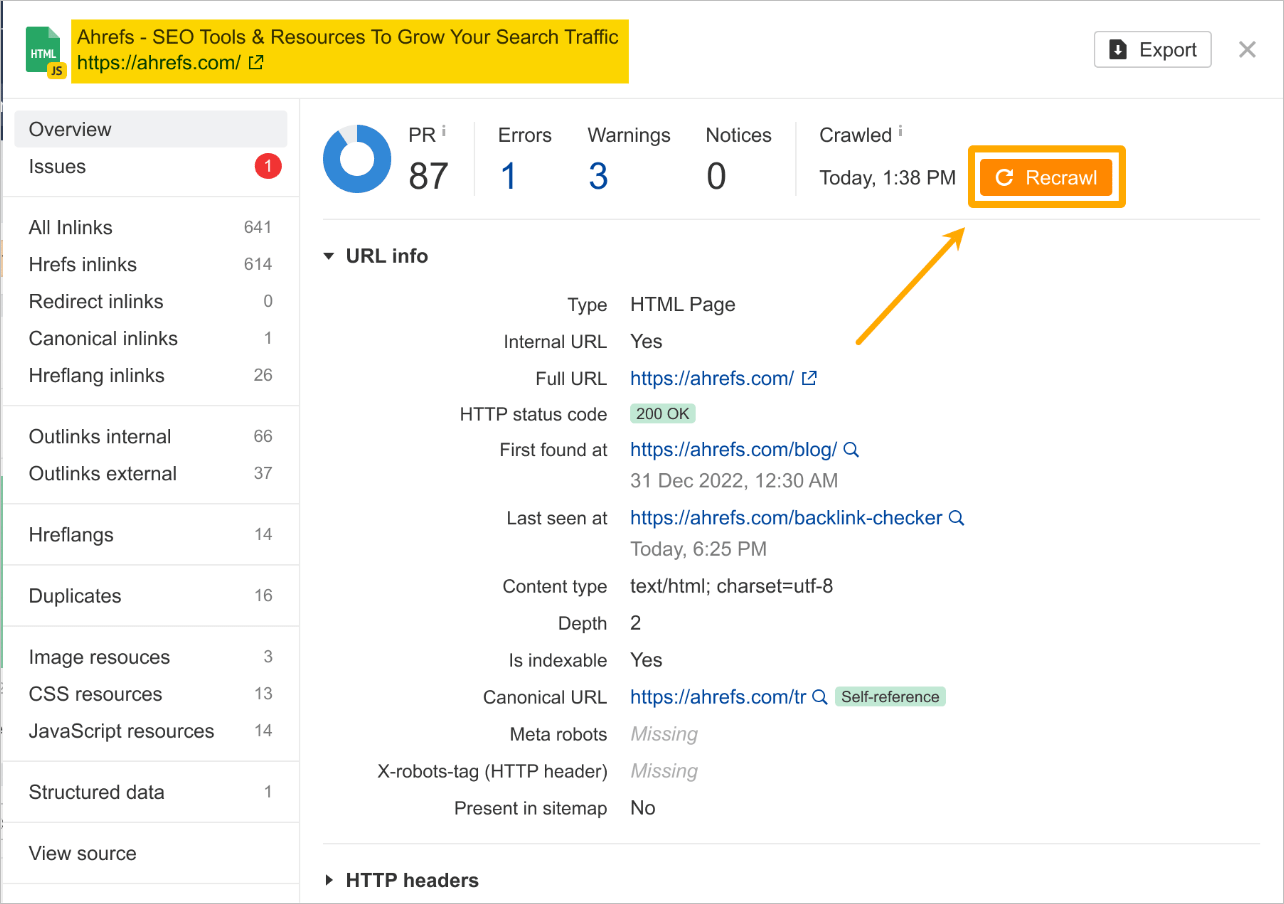Image resolution: width=1284 pixels, height=904 pixels.
Task: Click magnifier icon beside Canonical URL
Action: pyautogui.click(x=820, y=697)
